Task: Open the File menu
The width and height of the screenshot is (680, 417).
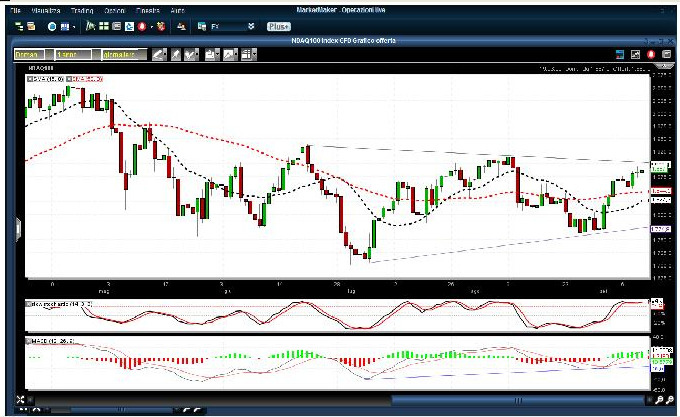Action: coord(15,9)
